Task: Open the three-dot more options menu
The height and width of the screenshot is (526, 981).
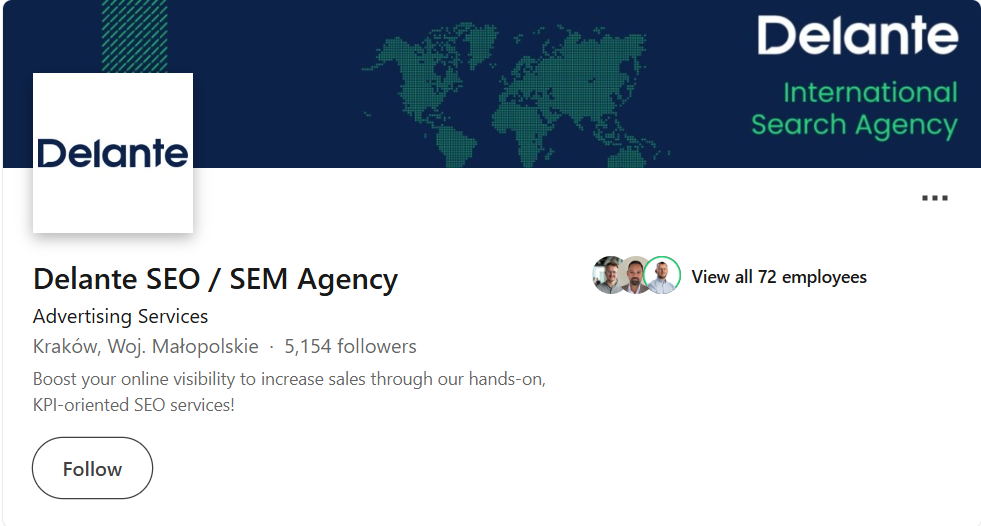Action: pos(934,198)
